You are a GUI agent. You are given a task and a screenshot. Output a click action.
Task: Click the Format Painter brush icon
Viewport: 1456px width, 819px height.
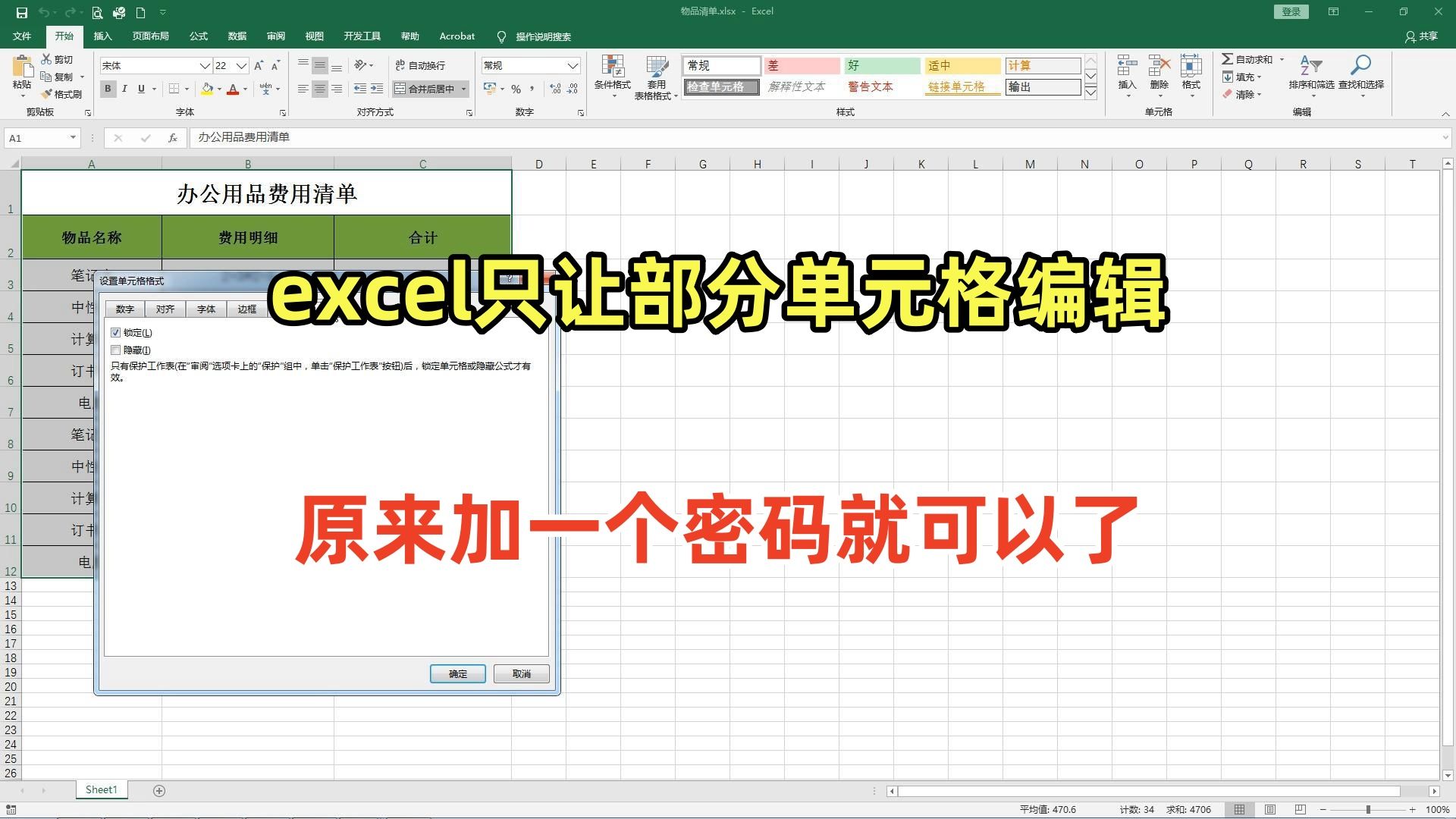(48, 95)
